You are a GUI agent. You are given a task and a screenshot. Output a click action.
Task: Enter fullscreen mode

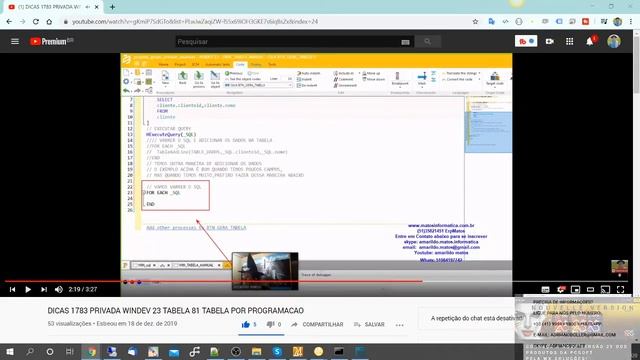[620, 289]
